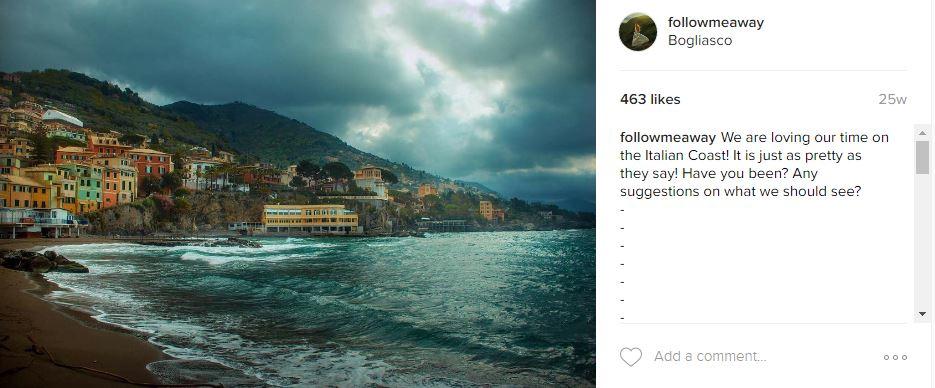
Task: Like the post with the heart icon
Action: [630, 356]
